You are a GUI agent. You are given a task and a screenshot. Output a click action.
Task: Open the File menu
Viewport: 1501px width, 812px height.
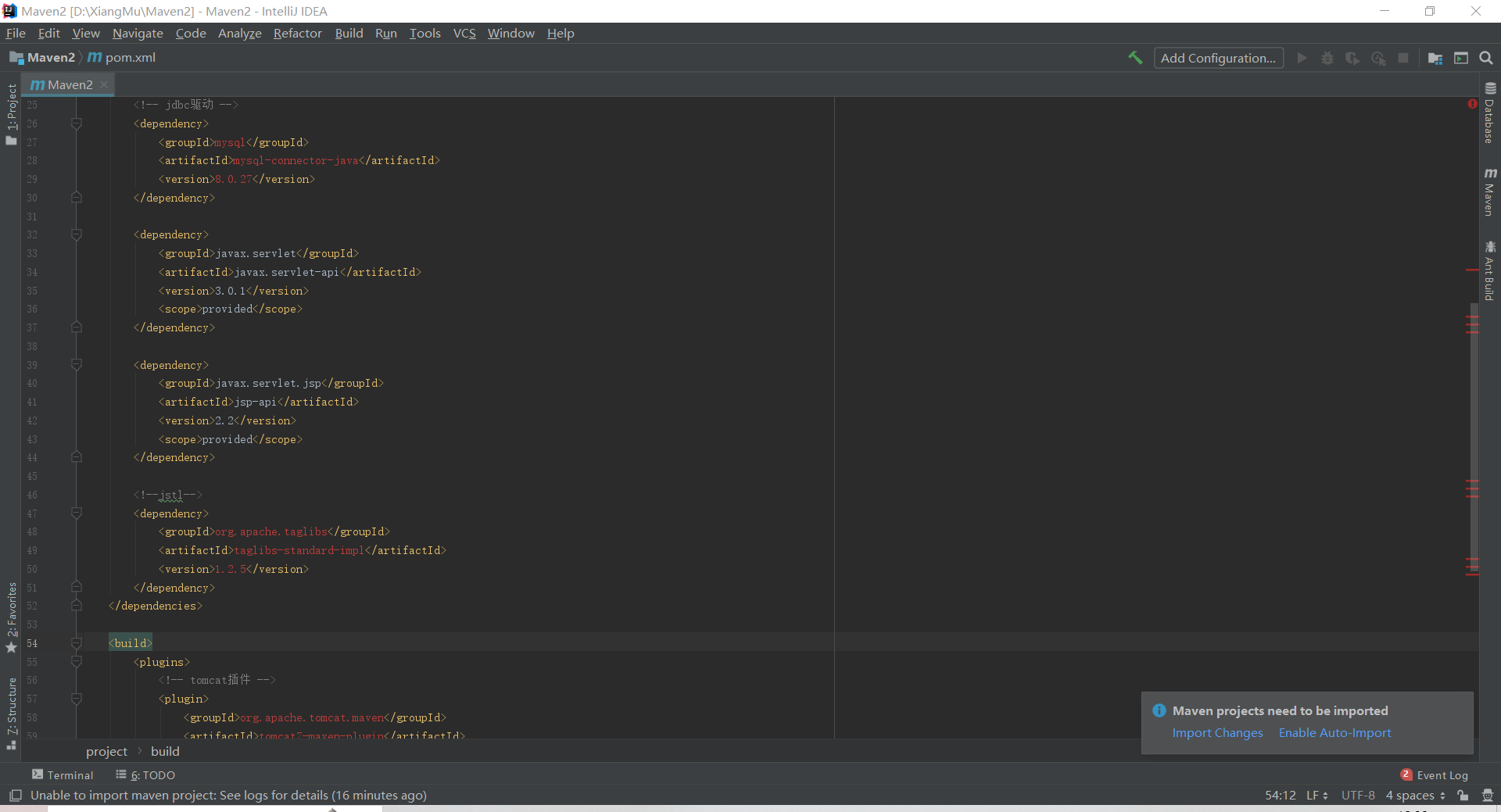16,33
